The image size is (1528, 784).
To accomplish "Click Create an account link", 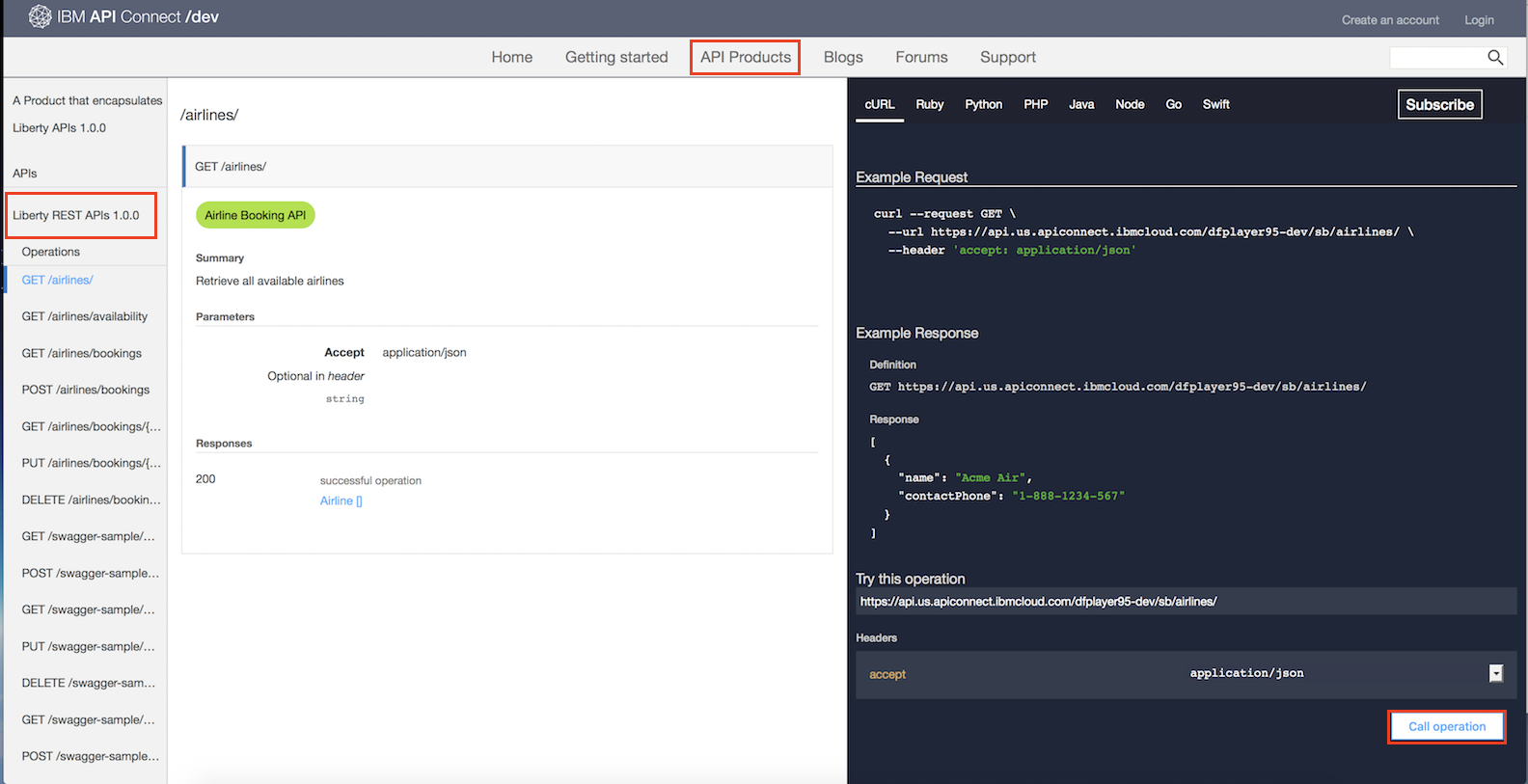I will (1390, 20).
